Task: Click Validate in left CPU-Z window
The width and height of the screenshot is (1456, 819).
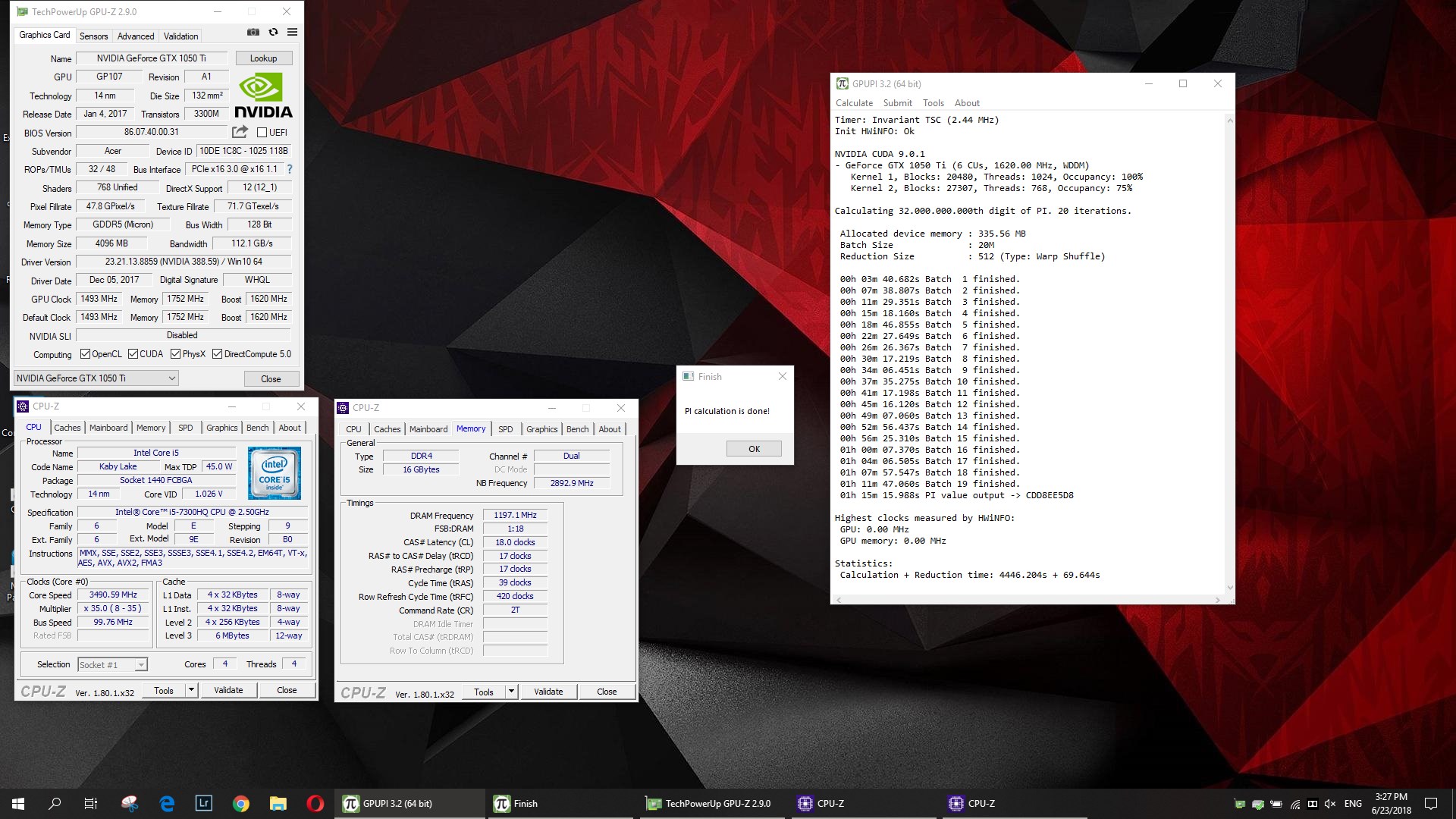Action: tap(228, 690)
